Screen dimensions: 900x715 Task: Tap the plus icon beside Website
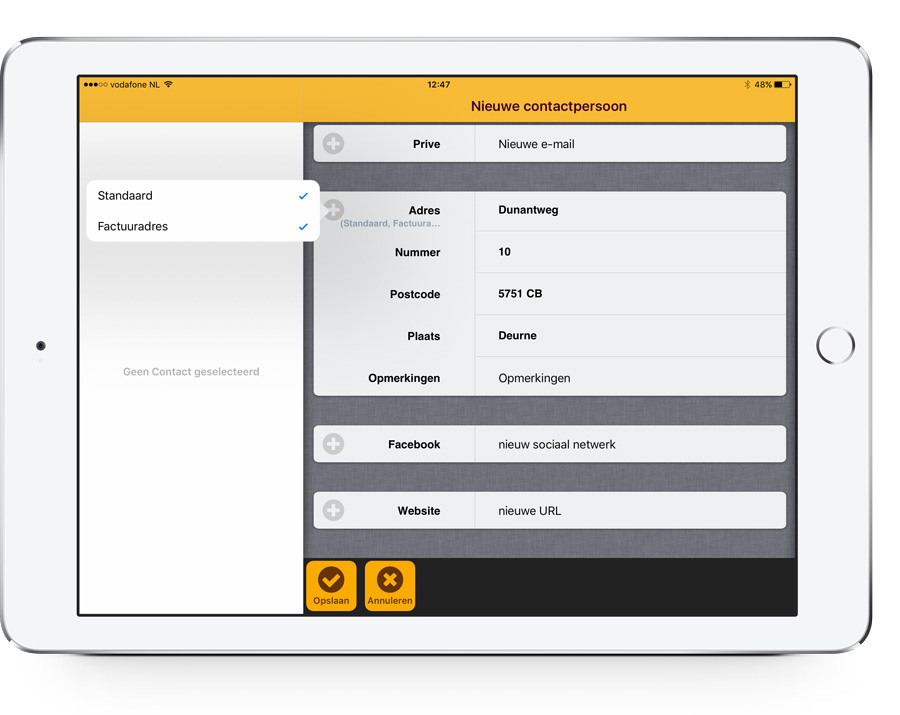(332, 510)
